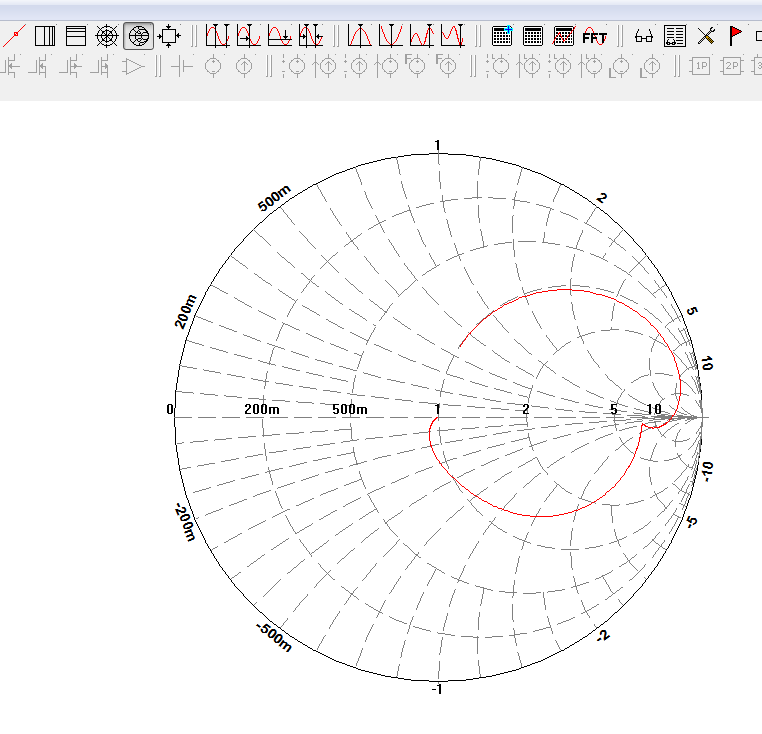Click the '-1' label below the chart

[x=437, y=689]
